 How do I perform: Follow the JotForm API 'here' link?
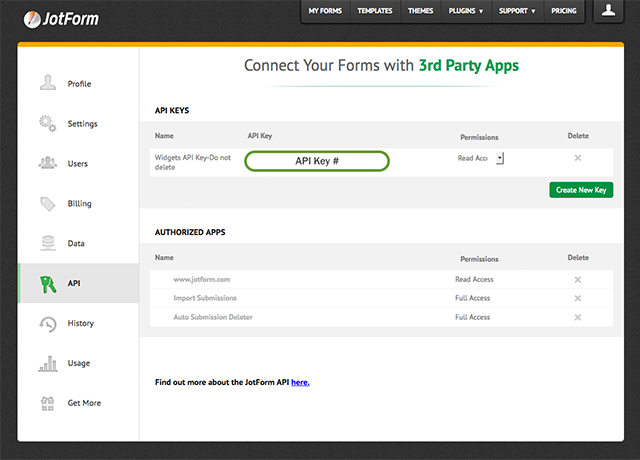point(300,382)
